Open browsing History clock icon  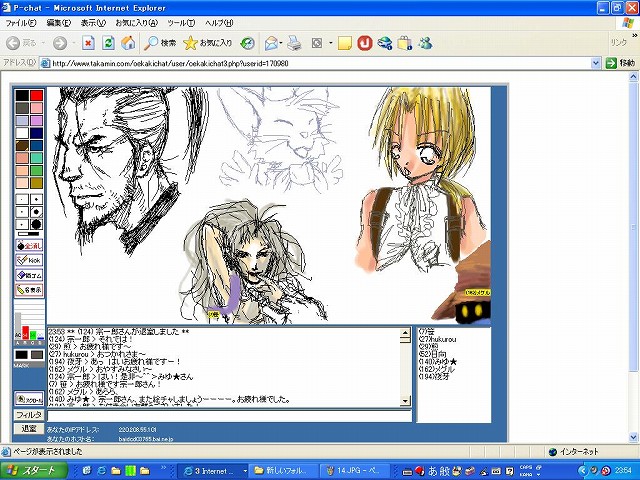(247, 43)
